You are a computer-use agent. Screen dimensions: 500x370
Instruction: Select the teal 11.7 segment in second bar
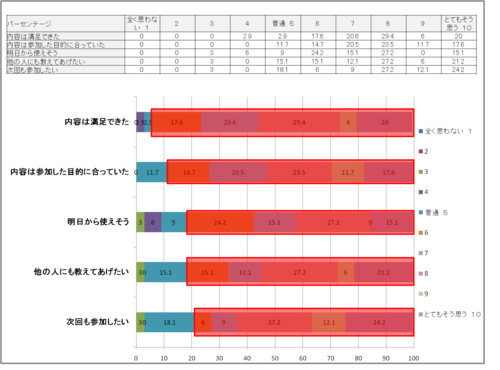(x=152, y=172)
